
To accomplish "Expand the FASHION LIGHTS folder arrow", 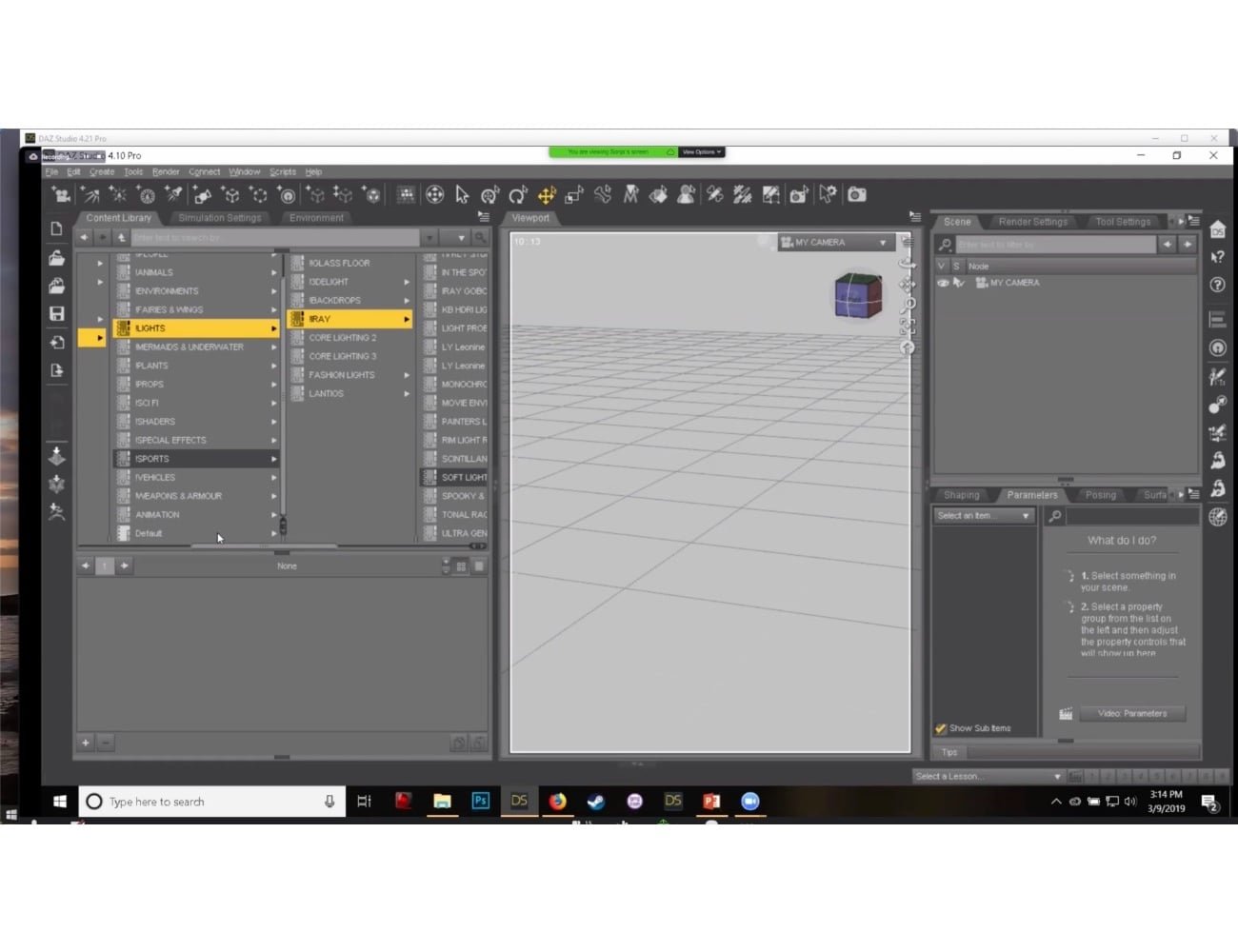I will point(407,375).
